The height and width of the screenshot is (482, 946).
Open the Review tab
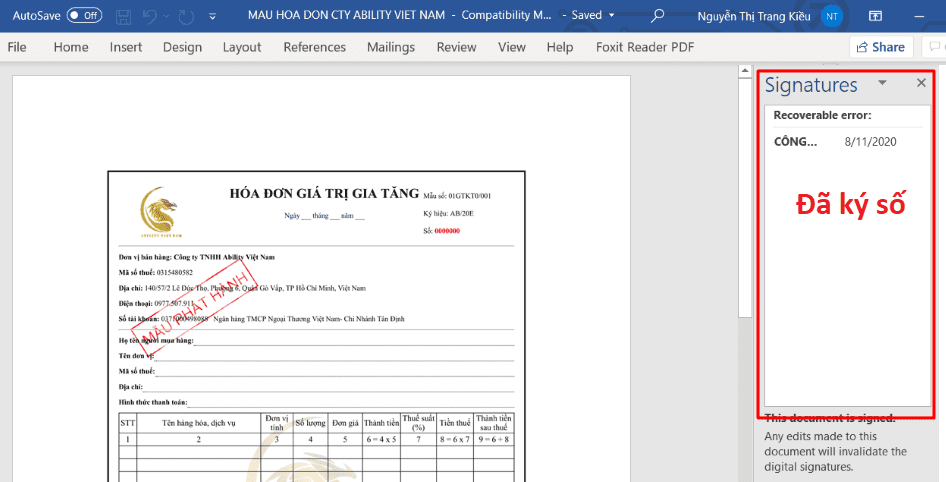(456, 47)
